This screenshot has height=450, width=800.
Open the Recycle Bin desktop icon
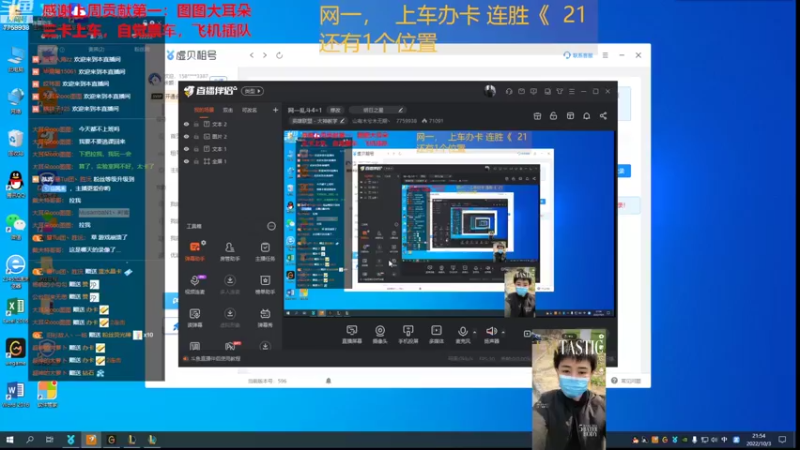pyautogui.click(x=15, y=143)
